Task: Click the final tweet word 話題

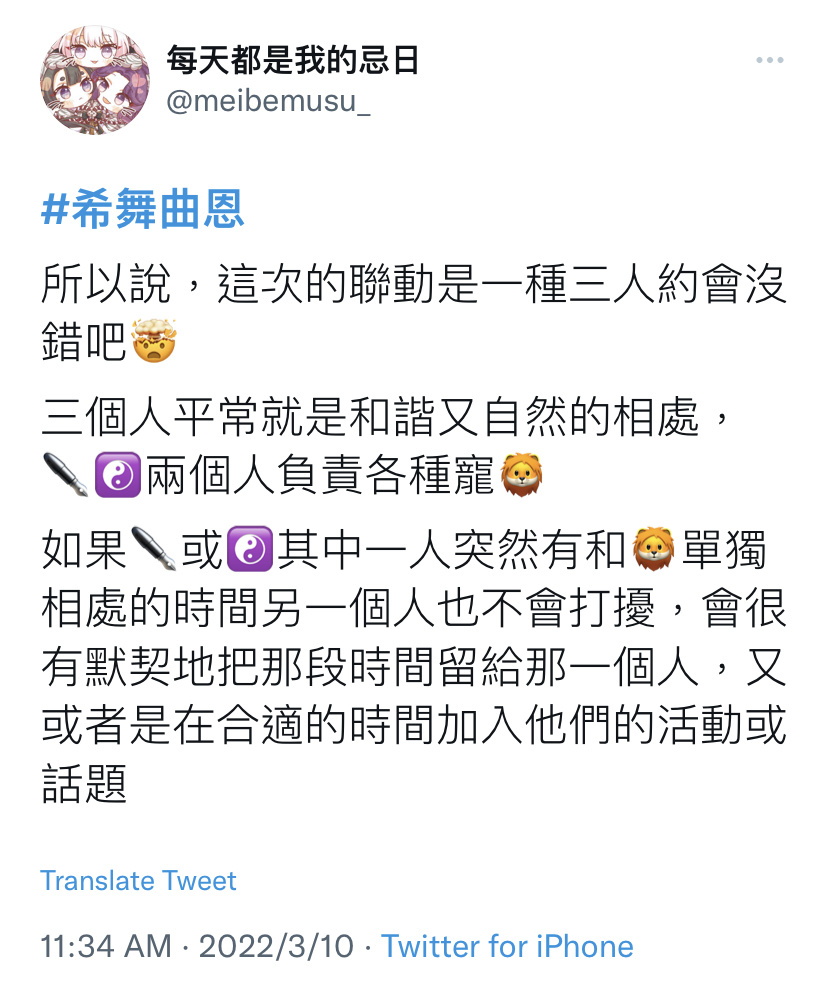Action: click(x=85, y=783)
